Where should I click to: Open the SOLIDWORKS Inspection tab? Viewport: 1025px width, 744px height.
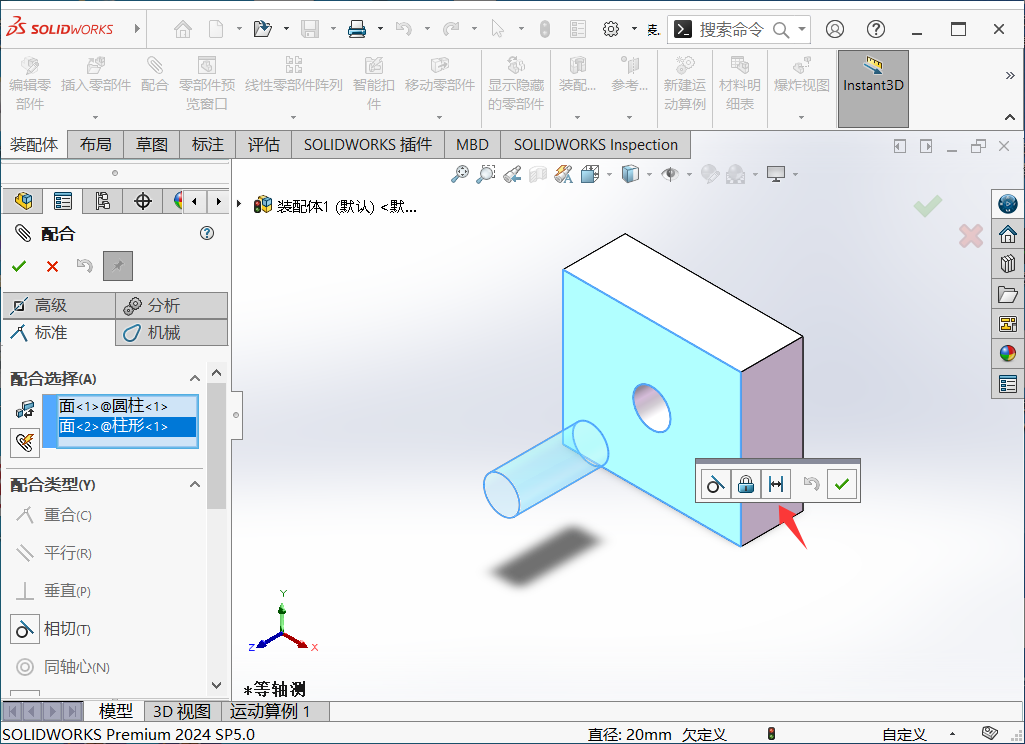point(594,144)
